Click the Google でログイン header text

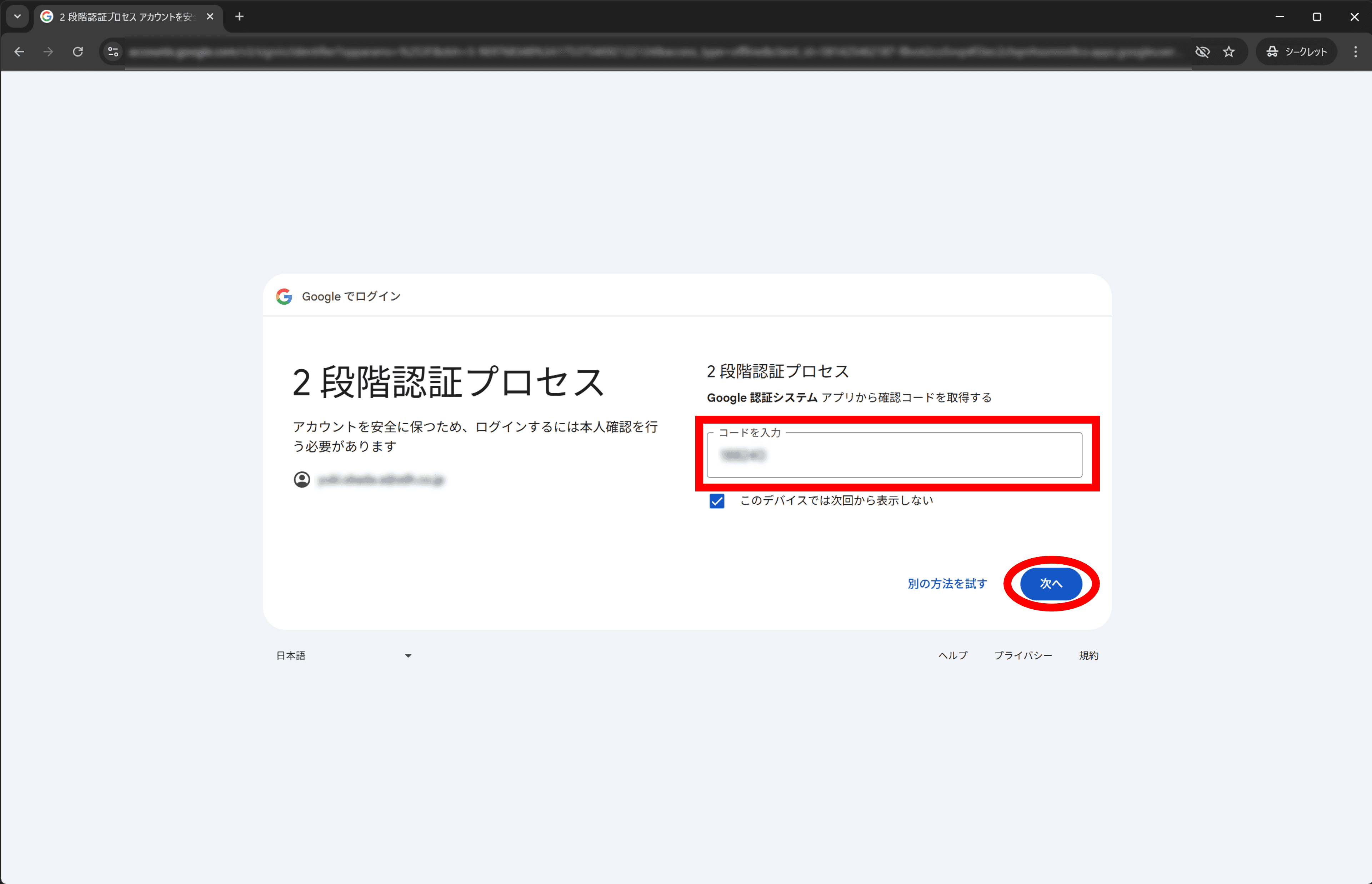coord(351,296)
